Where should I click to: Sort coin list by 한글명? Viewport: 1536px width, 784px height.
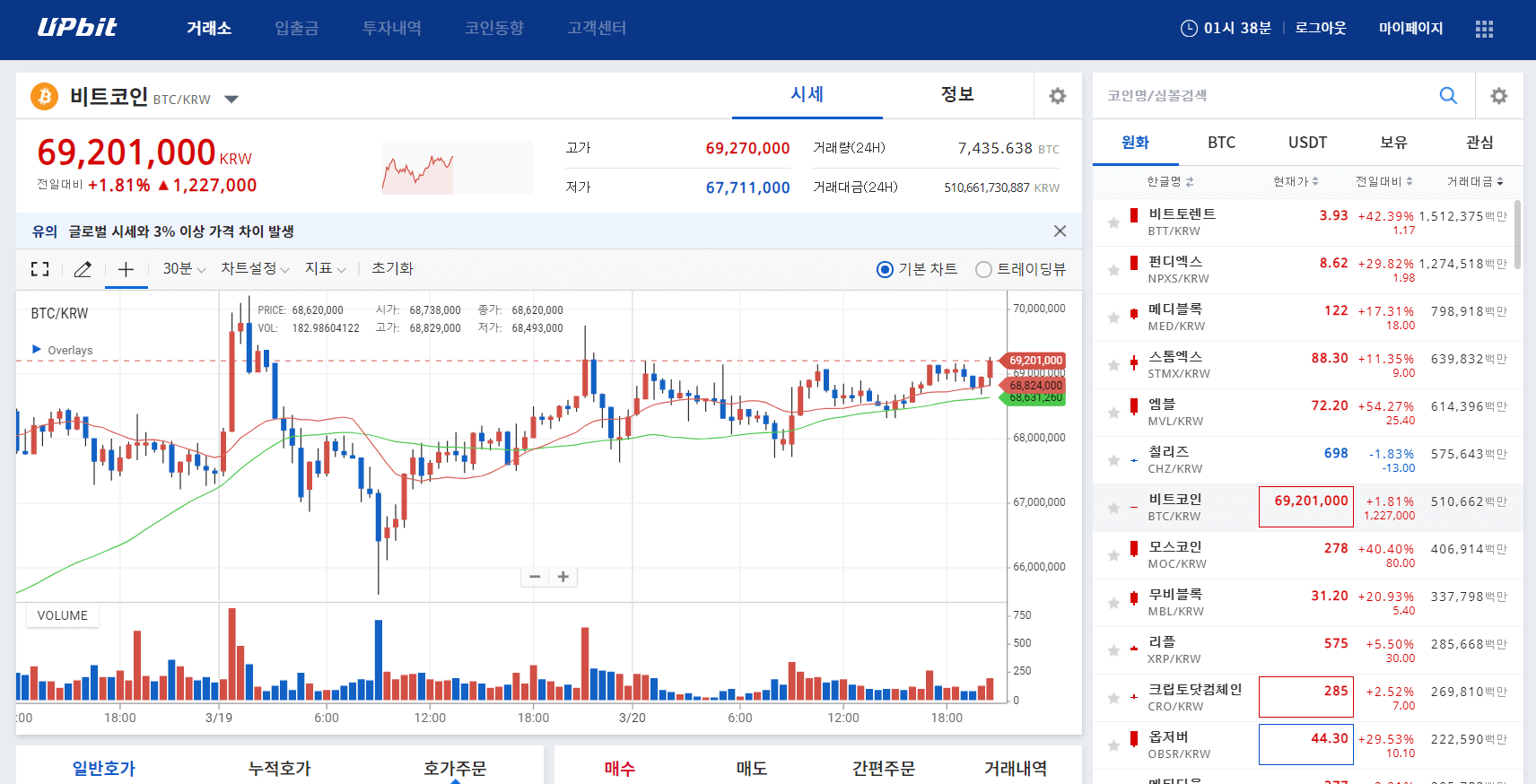point(1170,181)
